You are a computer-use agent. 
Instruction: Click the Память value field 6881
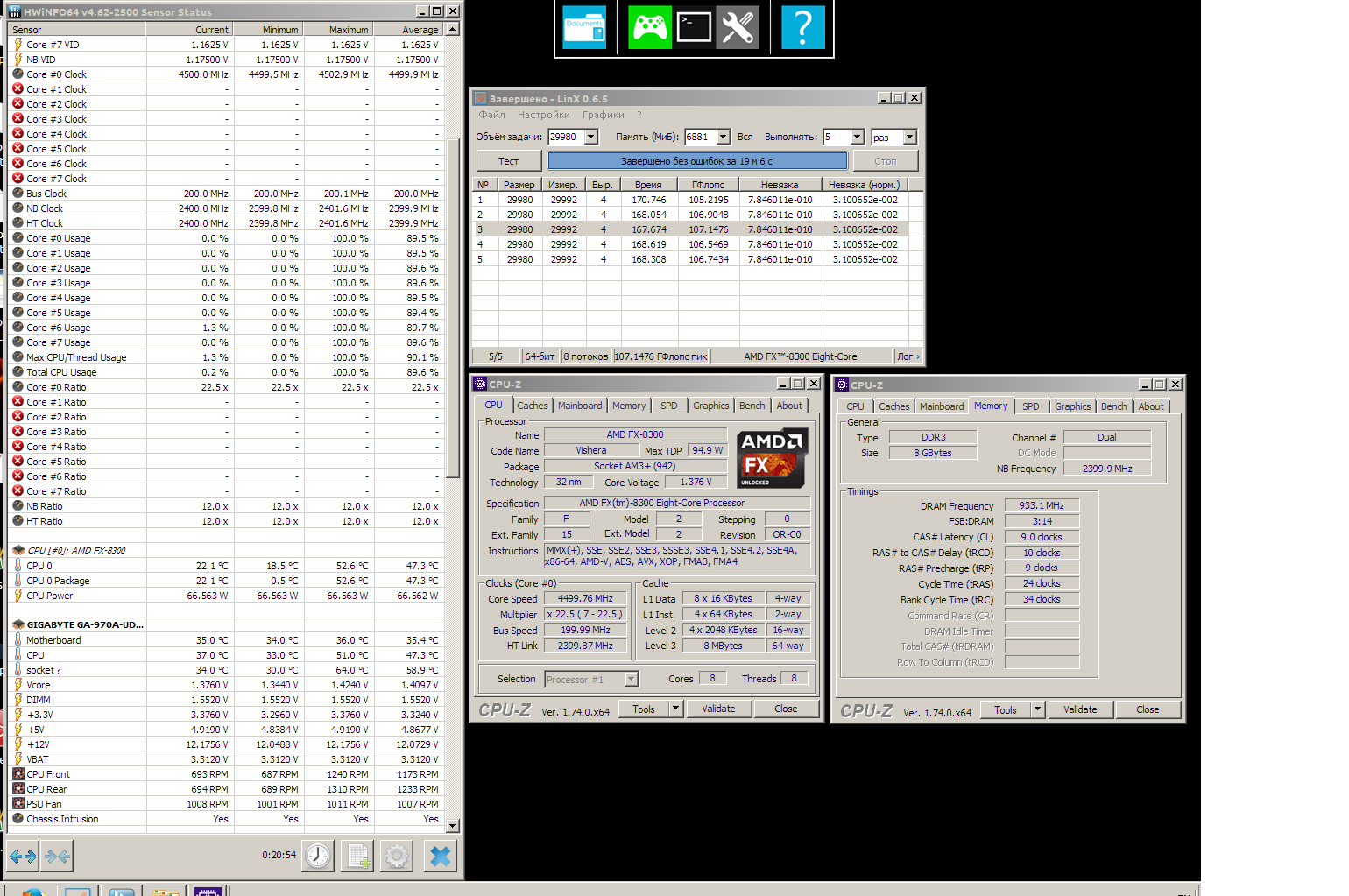point(701,137)
